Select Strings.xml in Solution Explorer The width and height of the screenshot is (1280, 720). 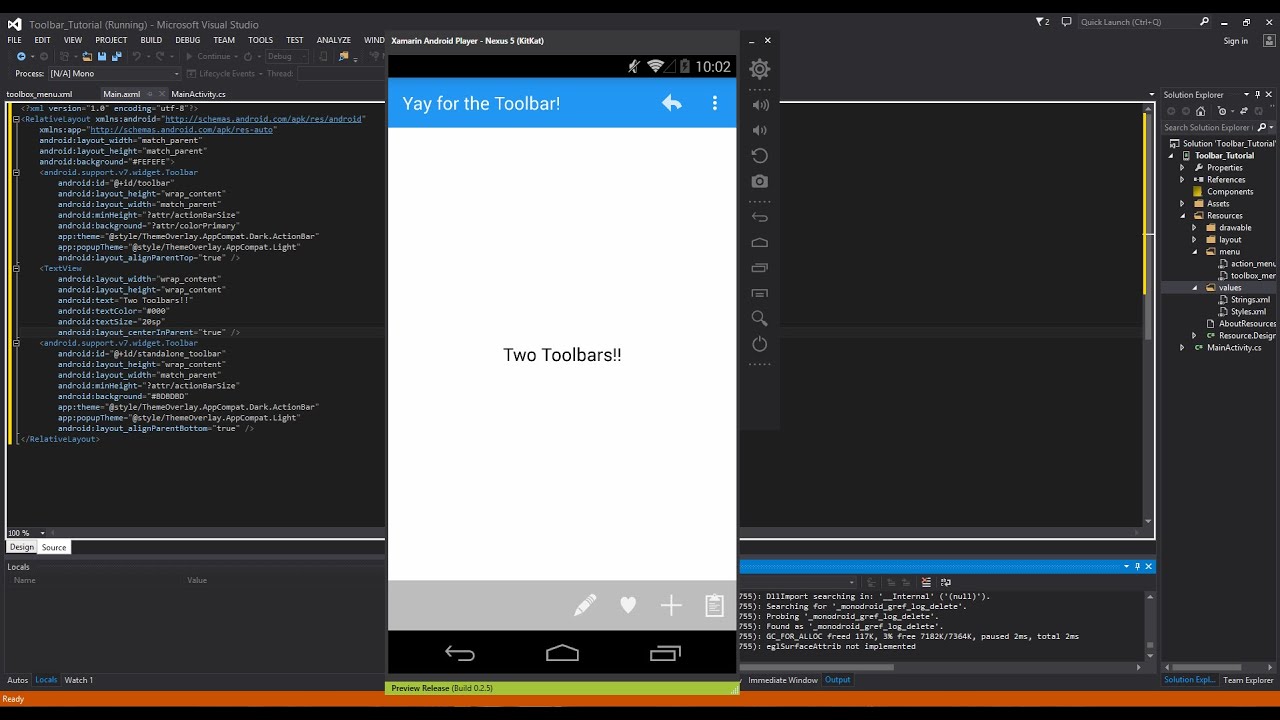click(x=1250, y=300)
